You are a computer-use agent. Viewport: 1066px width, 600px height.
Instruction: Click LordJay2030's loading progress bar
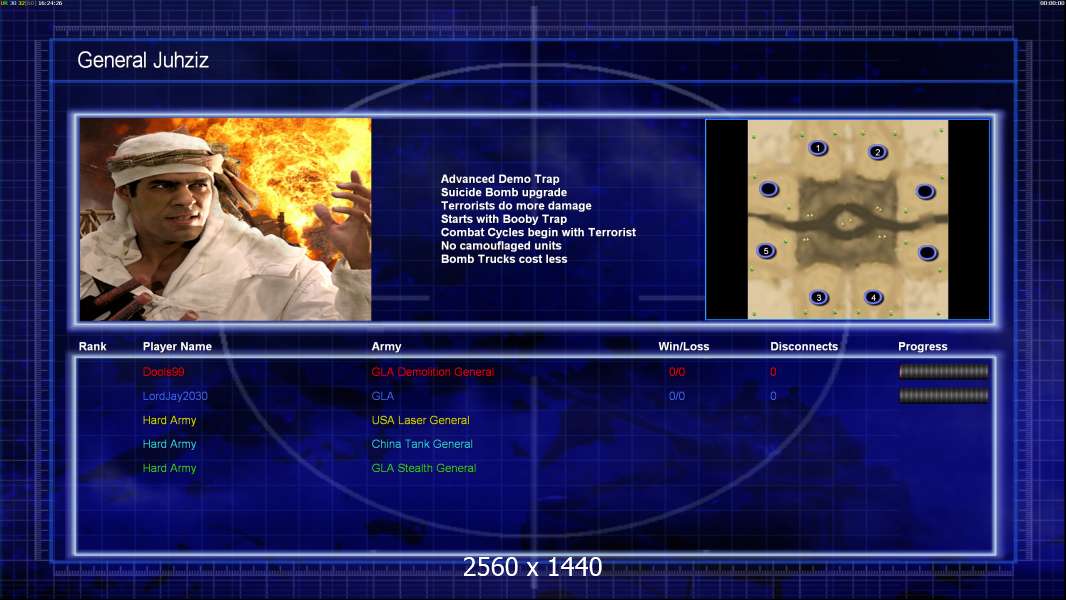[943, 396]
